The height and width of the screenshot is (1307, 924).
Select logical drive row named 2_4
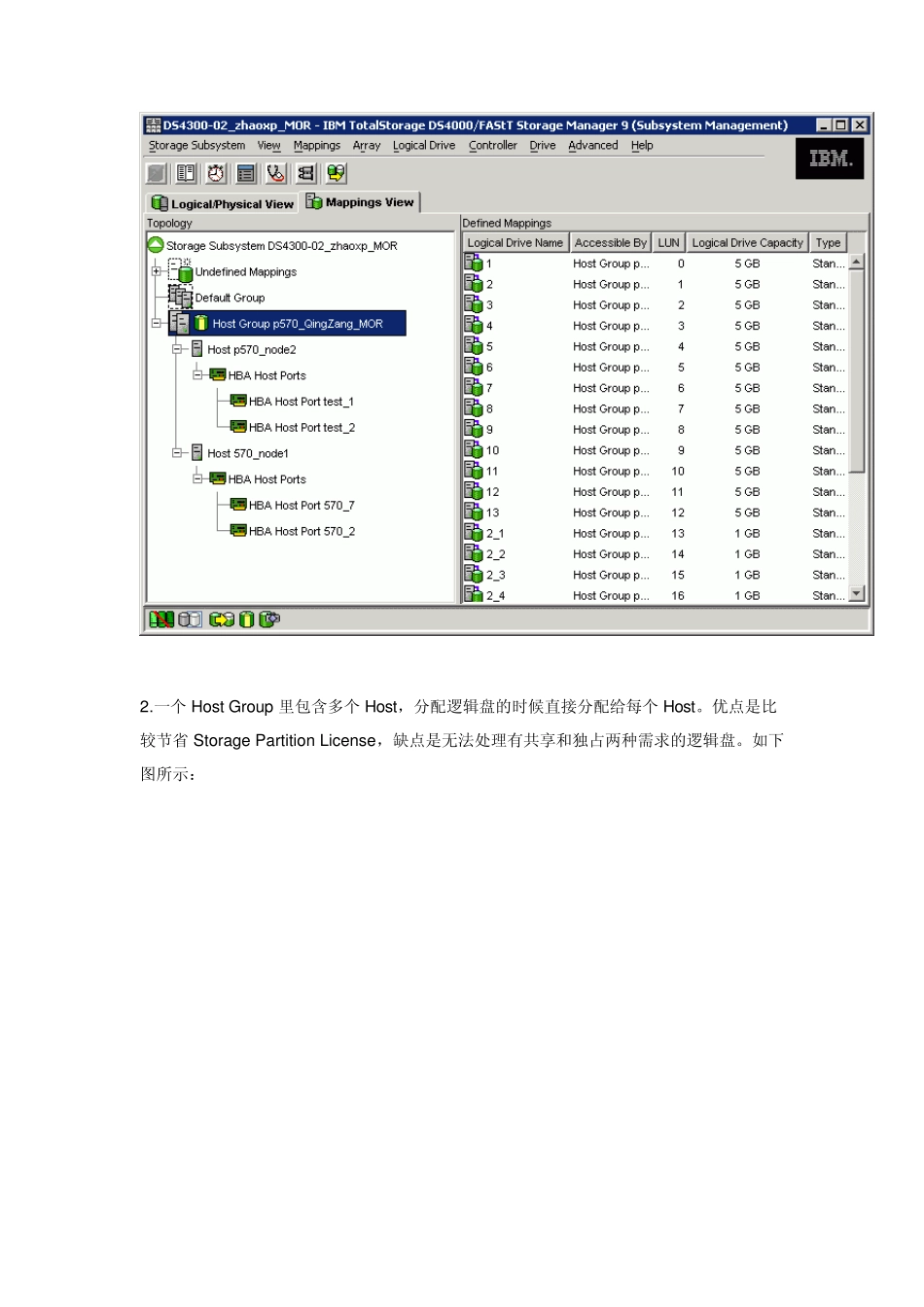tap(656, 595)
